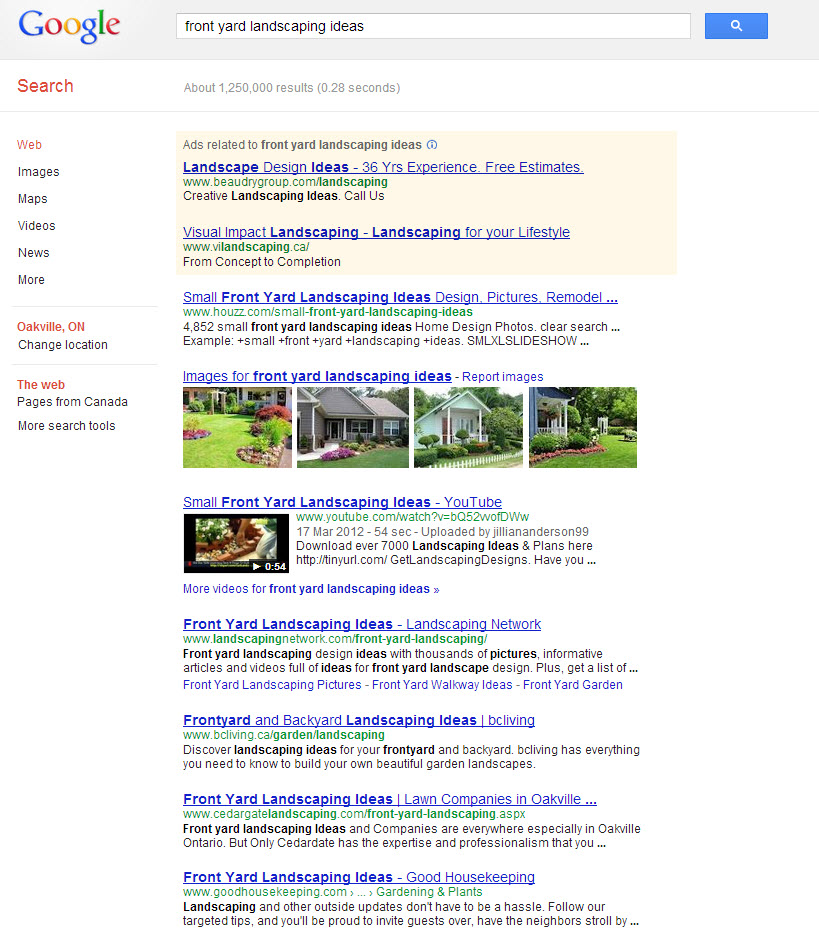This screenshot has height=933, width=819.
Task: Open the News search category
Action: click(x=33, y=253)
